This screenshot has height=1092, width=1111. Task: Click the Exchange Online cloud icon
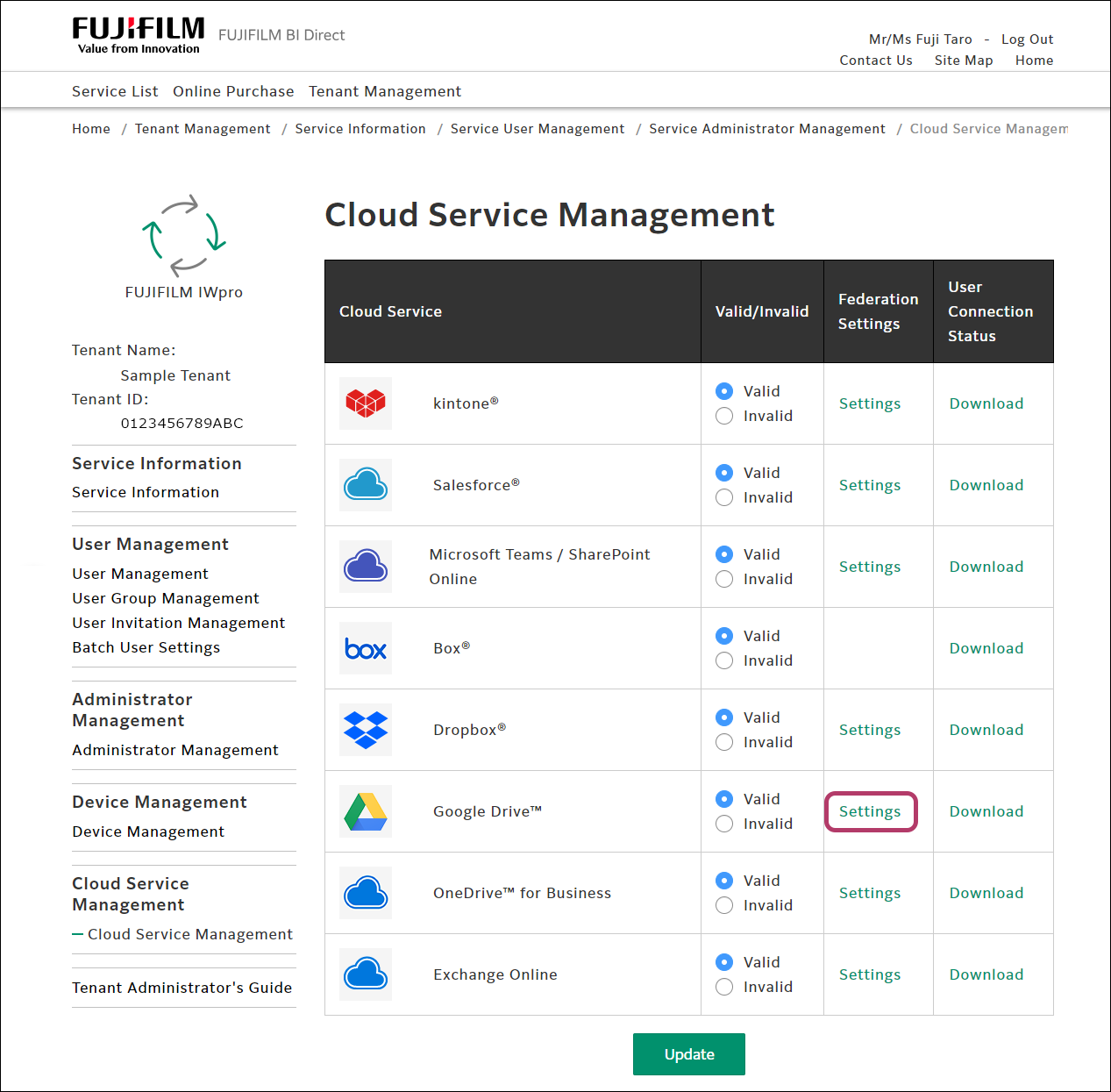click(x=366, y=974)
